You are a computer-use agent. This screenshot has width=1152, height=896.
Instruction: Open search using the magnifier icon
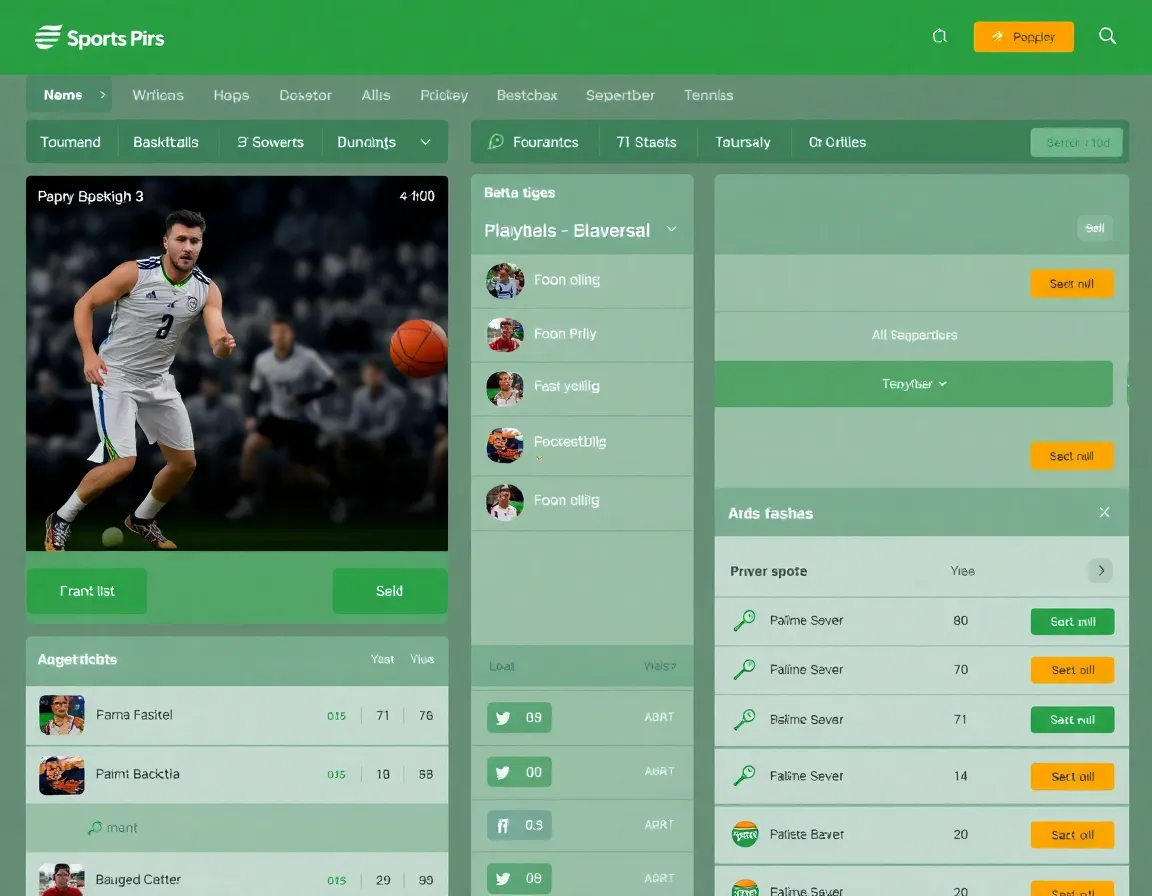point(1107,36)
